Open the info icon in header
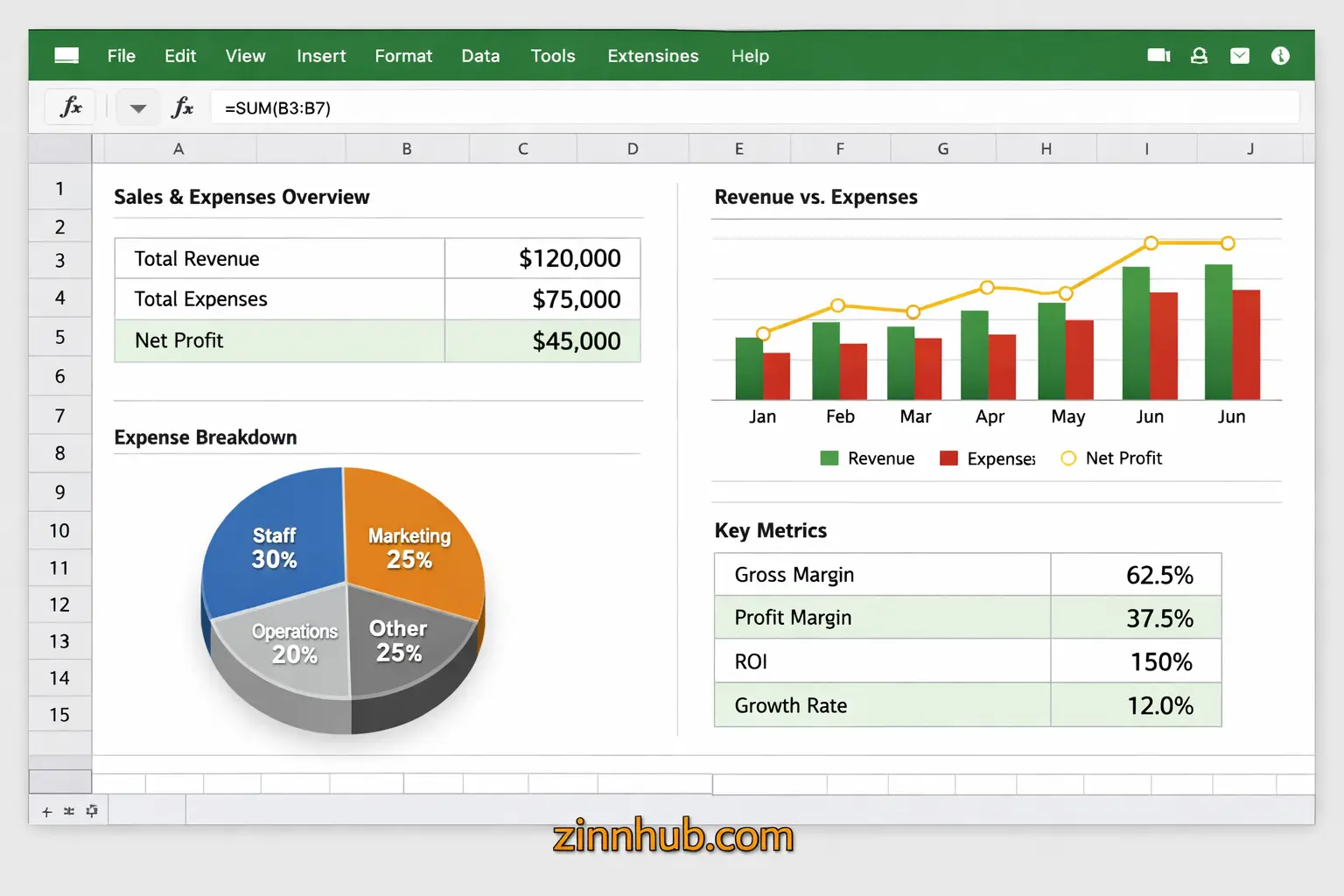 coord(1280,56)
